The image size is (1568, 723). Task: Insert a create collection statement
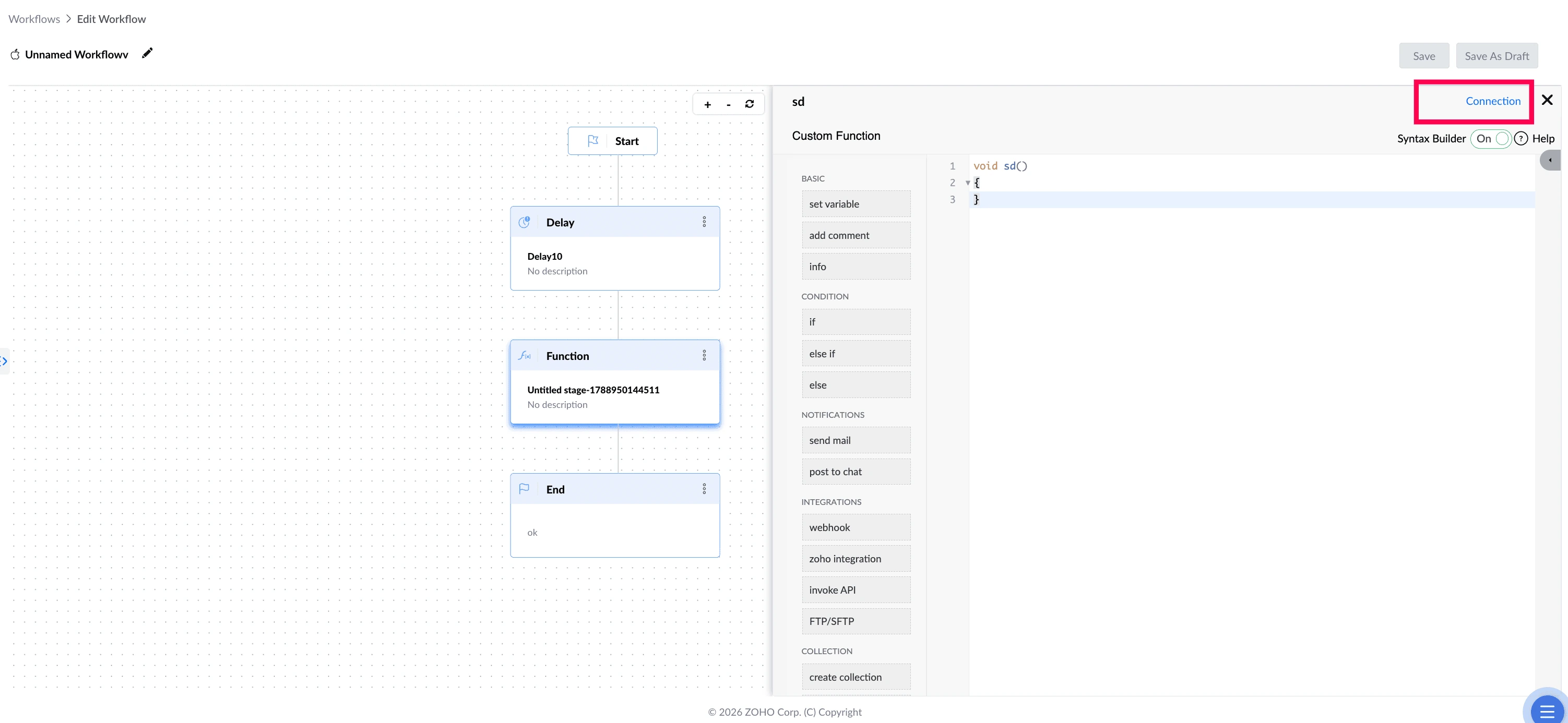[x=856, y=677]
